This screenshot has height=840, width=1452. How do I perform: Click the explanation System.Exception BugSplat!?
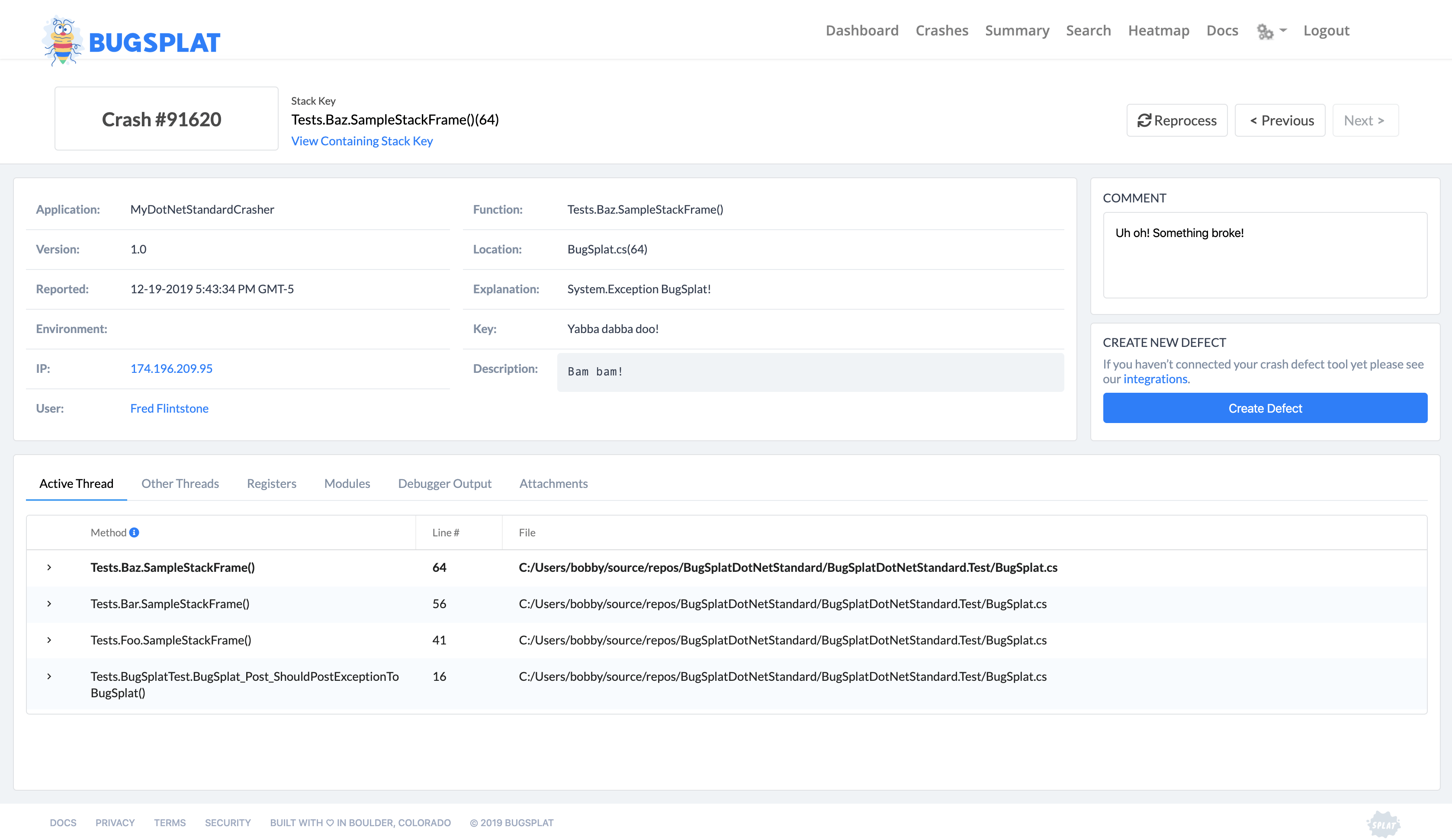pos(639,289)
